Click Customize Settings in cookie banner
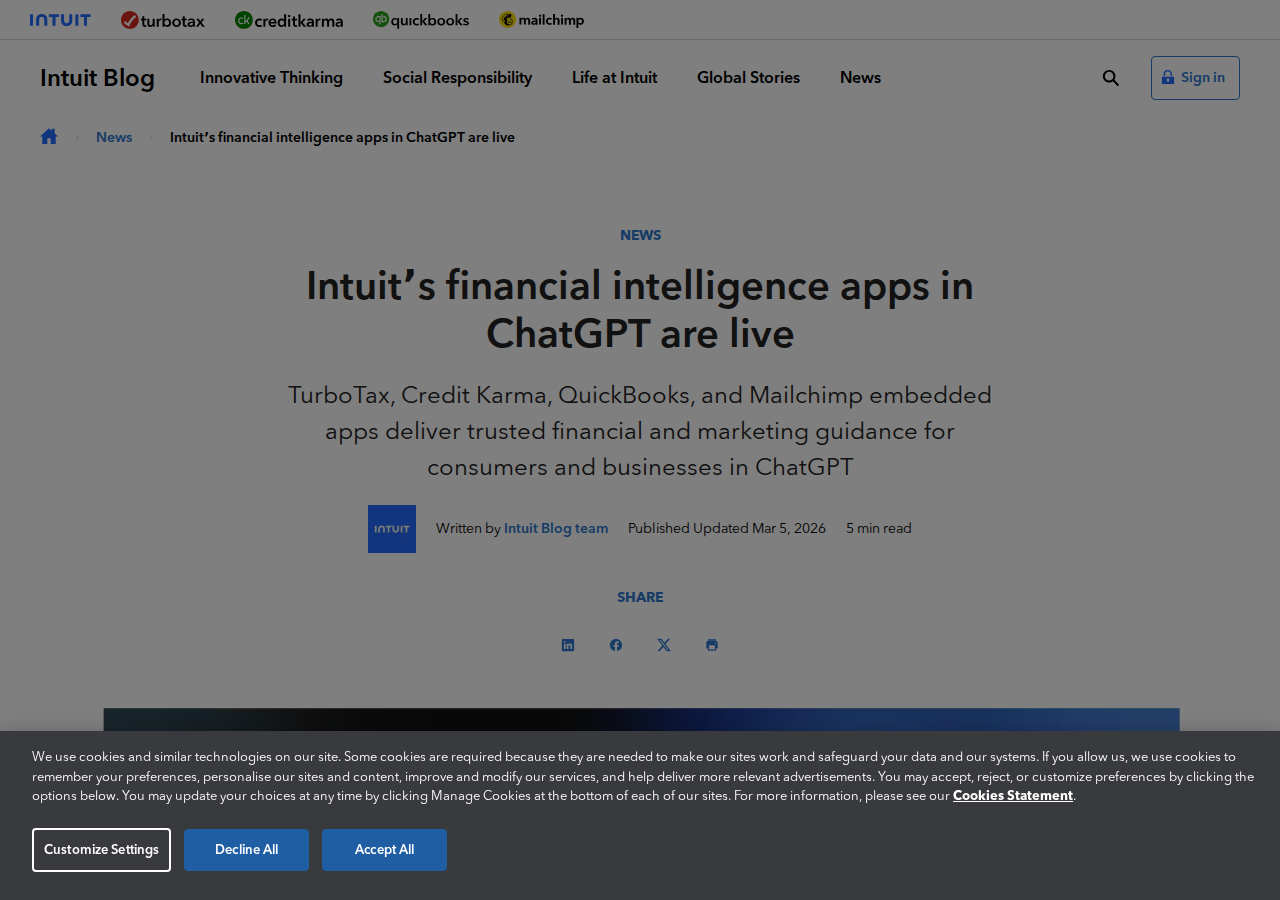The image size is (1280, 900). tap(101, 850)
